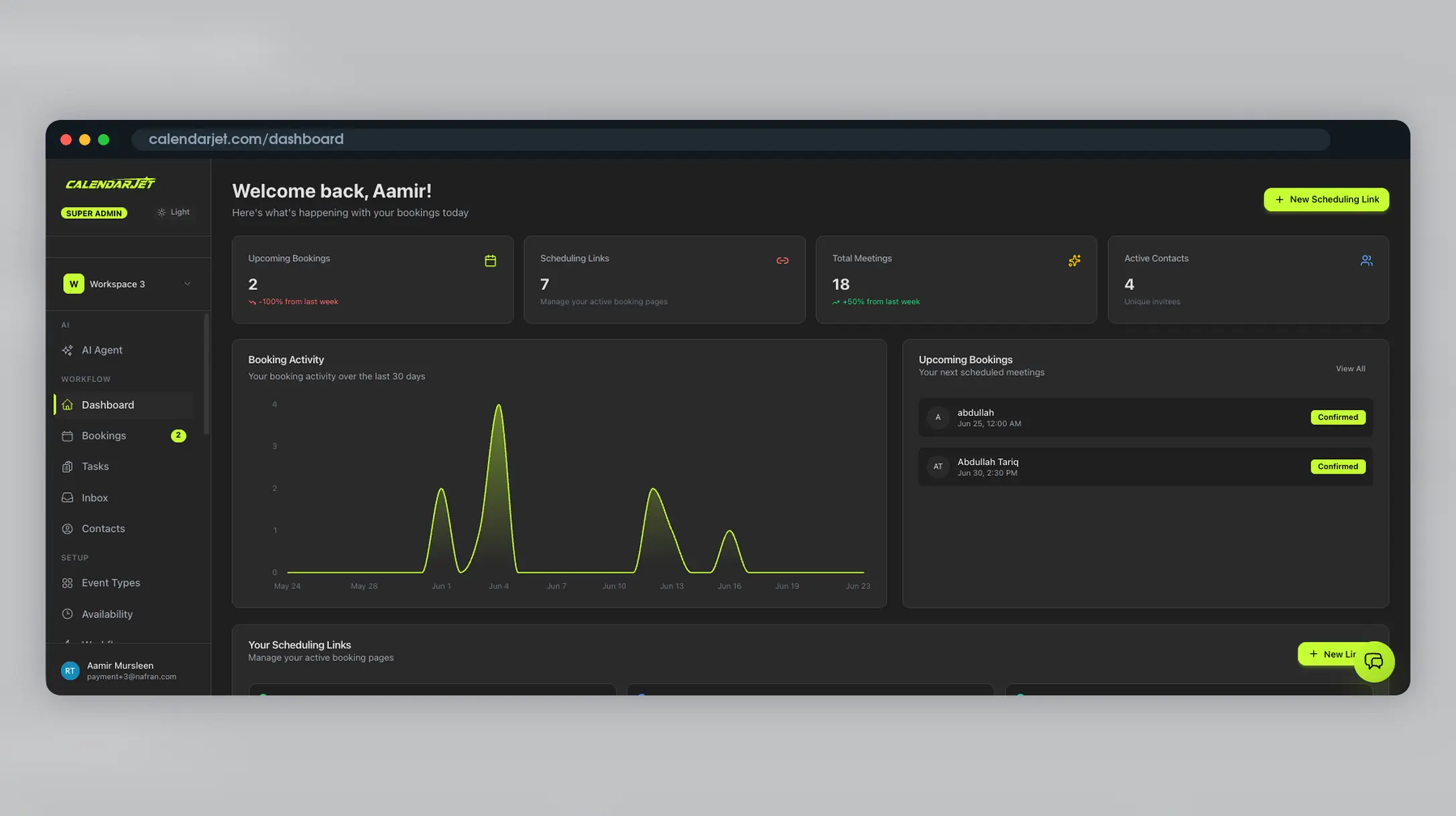1456x816 pixels.
Task: Open Aamir Mursleen account profile
Action: pyautogui.click(x=128, y=671)
